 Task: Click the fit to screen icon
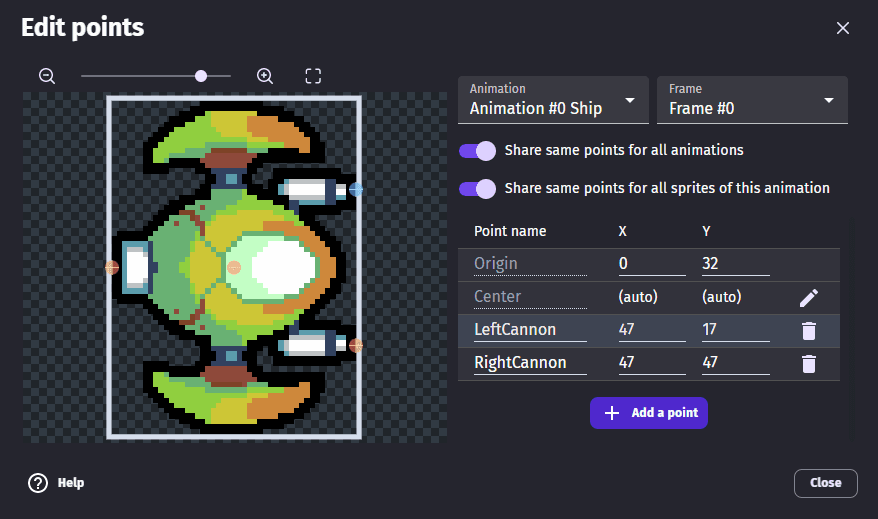(x=313, y=76)
